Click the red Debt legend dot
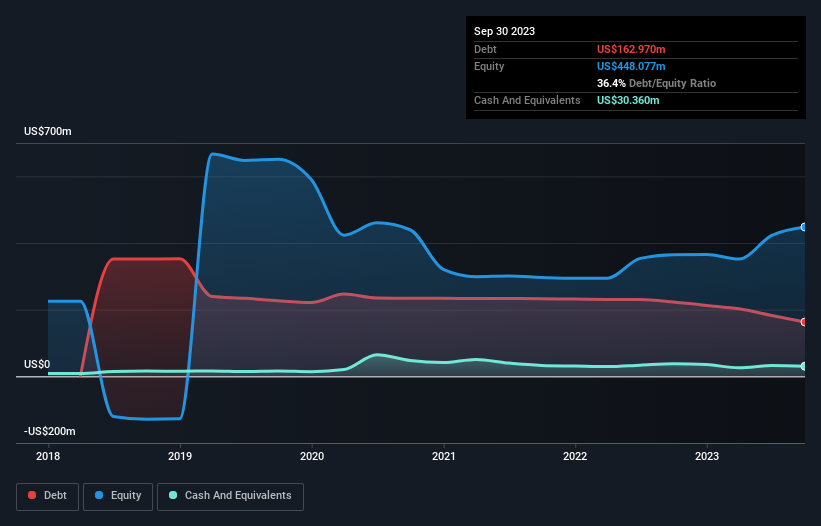This screenshot has width=821, height=526. point(32,495)
